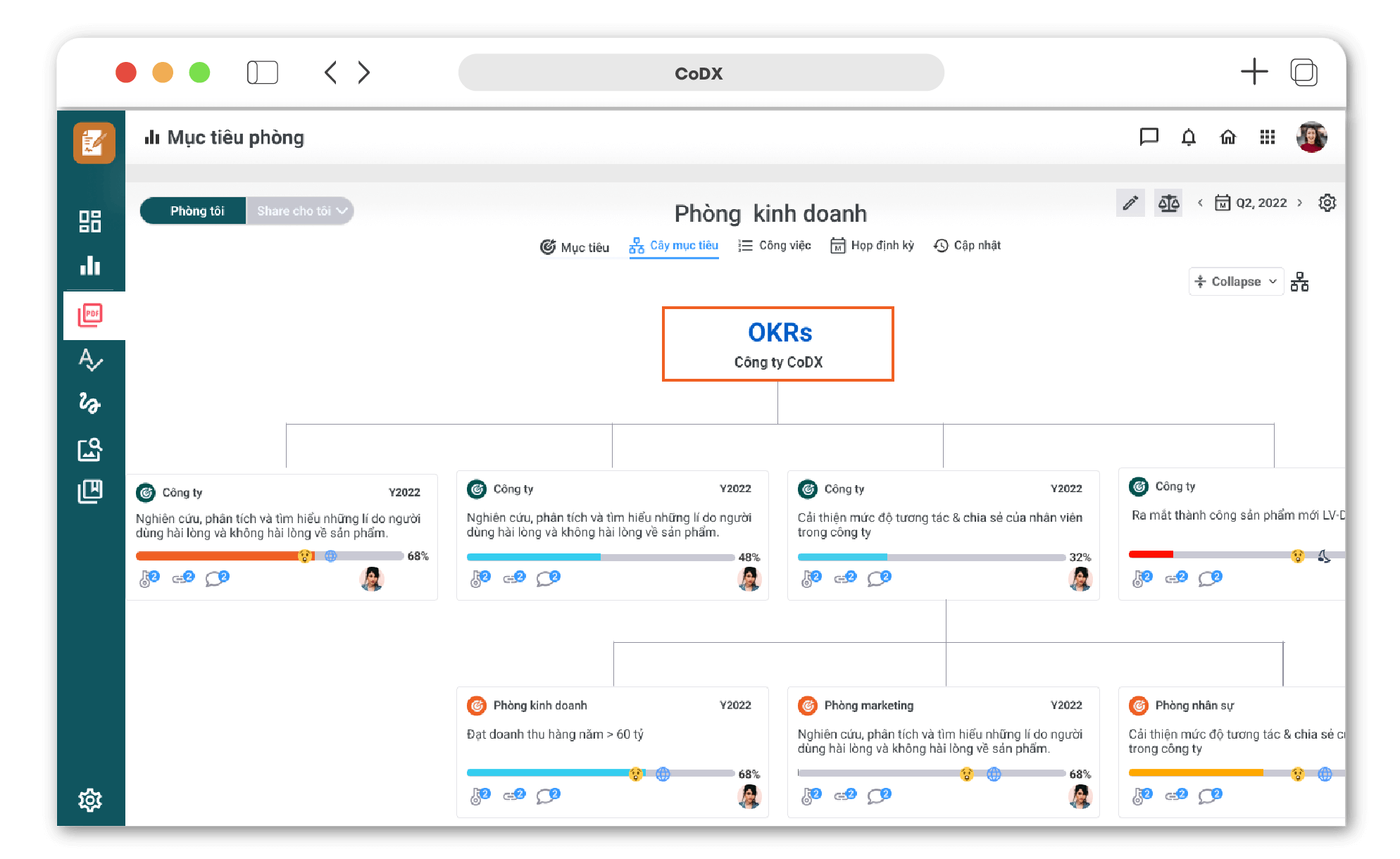The width and height of the screenshot is (1400, 859).
Task: Open notifications bell icon
Action: [x=1189, y=137]
